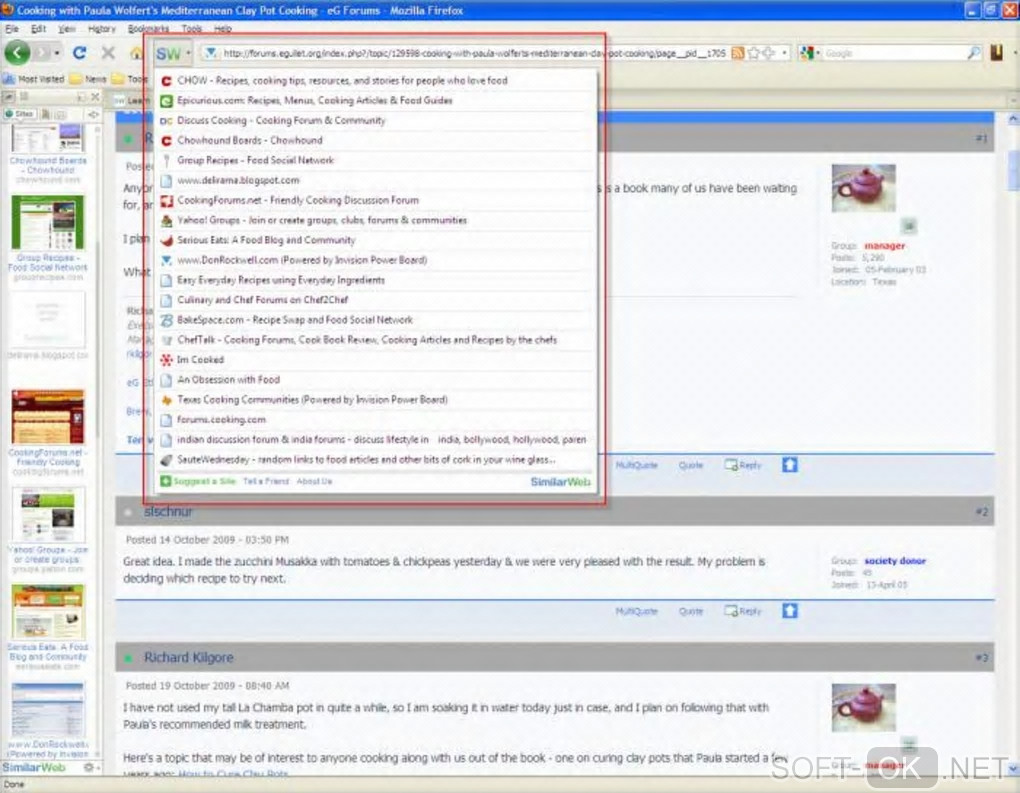Open the Most Visited bookmarks folder

point(34,79)
